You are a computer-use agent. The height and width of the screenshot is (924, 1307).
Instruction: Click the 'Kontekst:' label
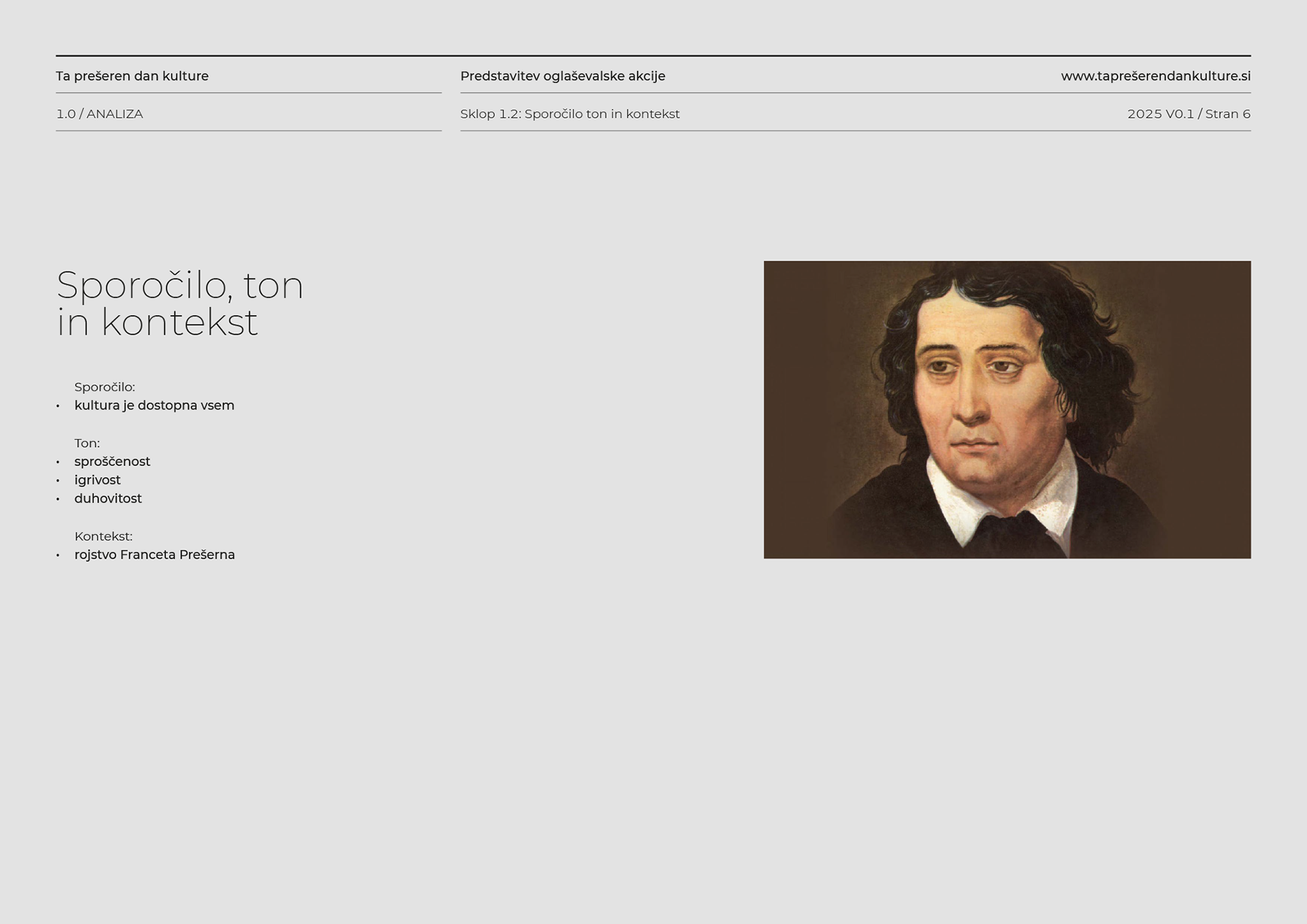(103, 537)
